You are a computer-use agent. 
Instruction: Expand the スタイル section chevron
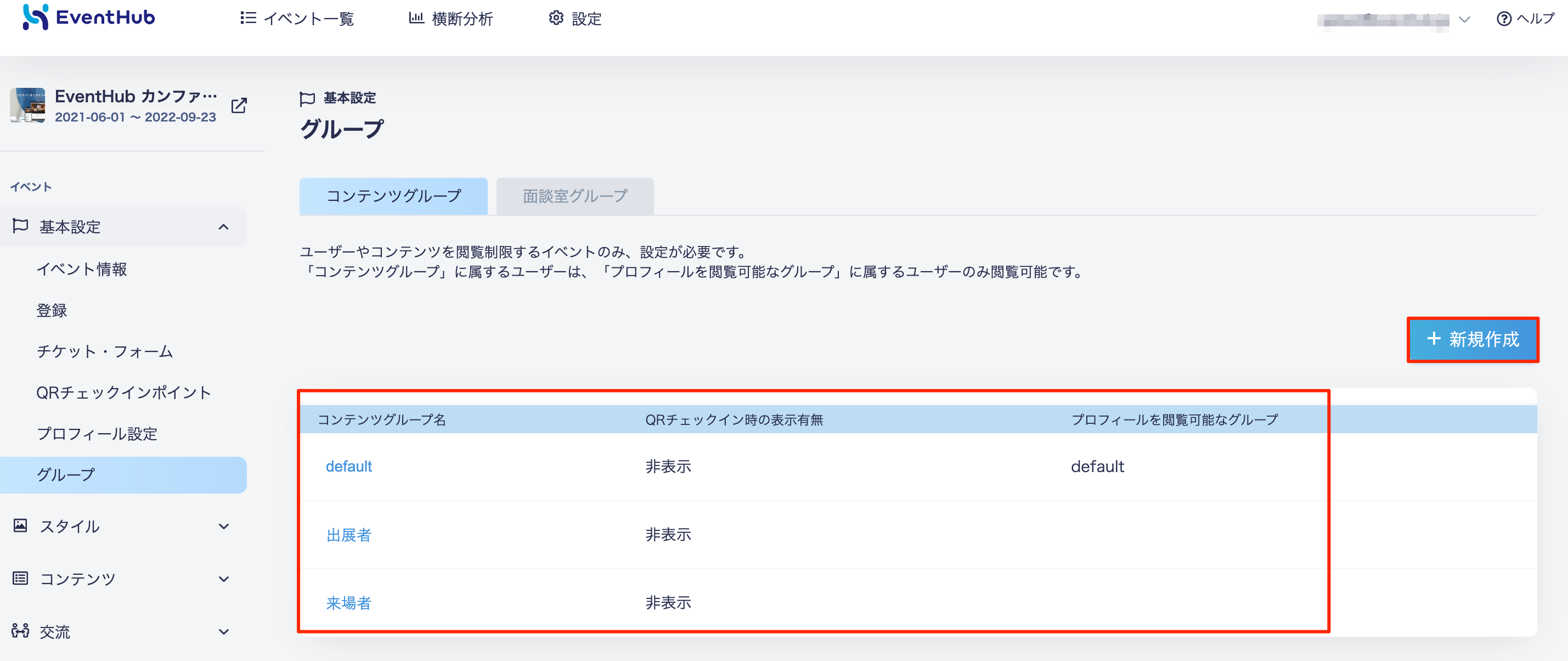click(223, 526)
